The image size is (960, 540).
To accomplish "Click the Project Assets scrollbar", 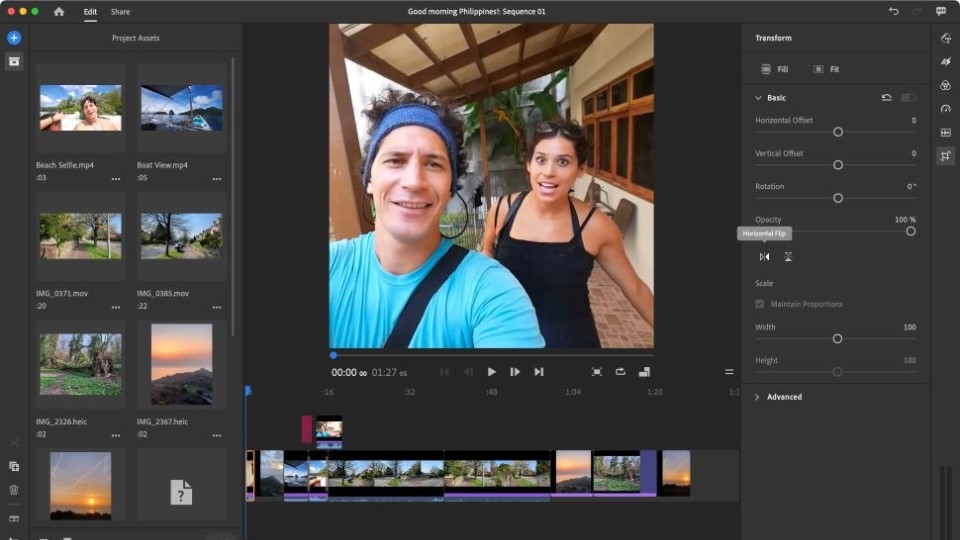I will 233,197.
